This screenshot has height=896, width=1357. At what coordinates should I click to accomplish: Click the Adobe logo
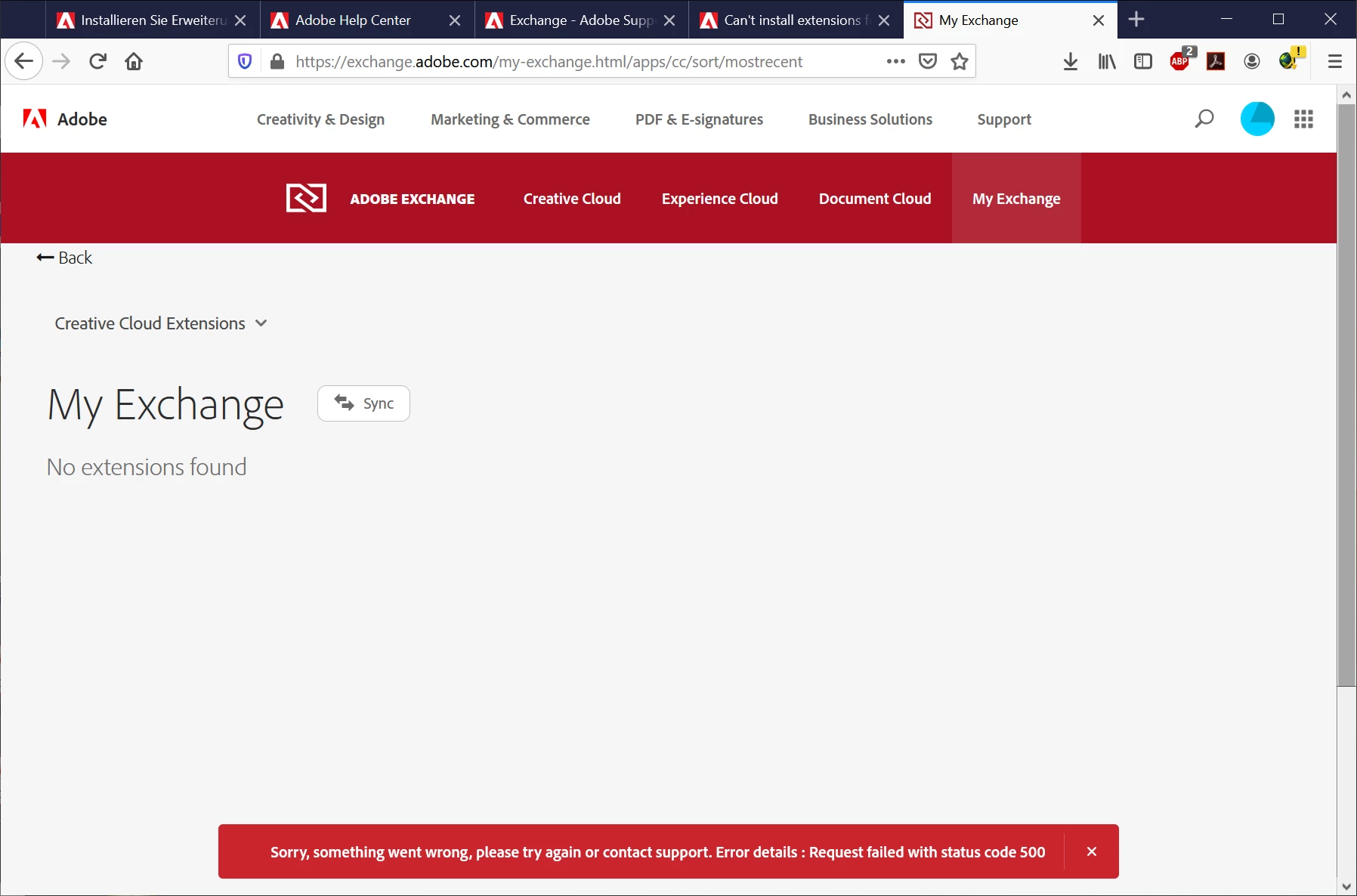[x=65, y=119]
